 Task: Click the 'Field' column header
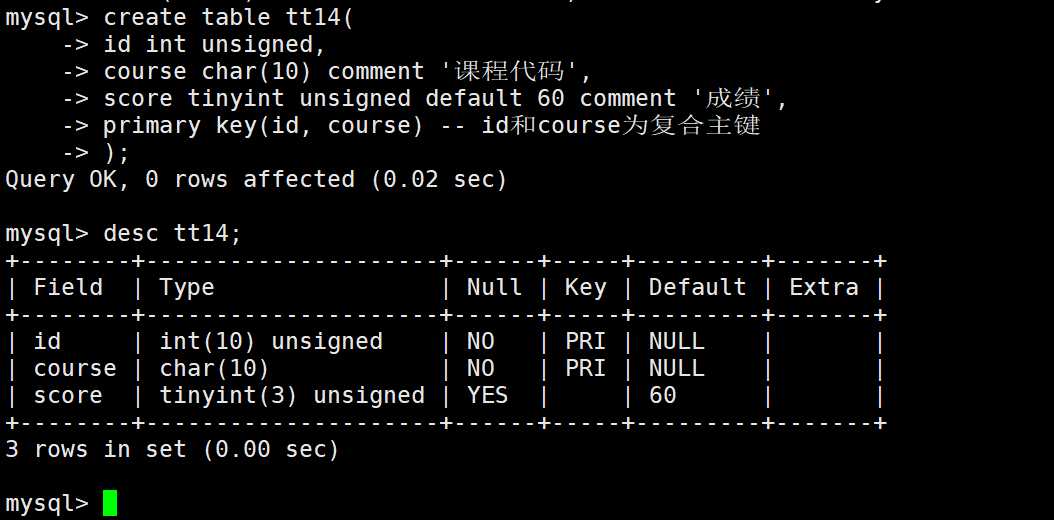(68, 288)
